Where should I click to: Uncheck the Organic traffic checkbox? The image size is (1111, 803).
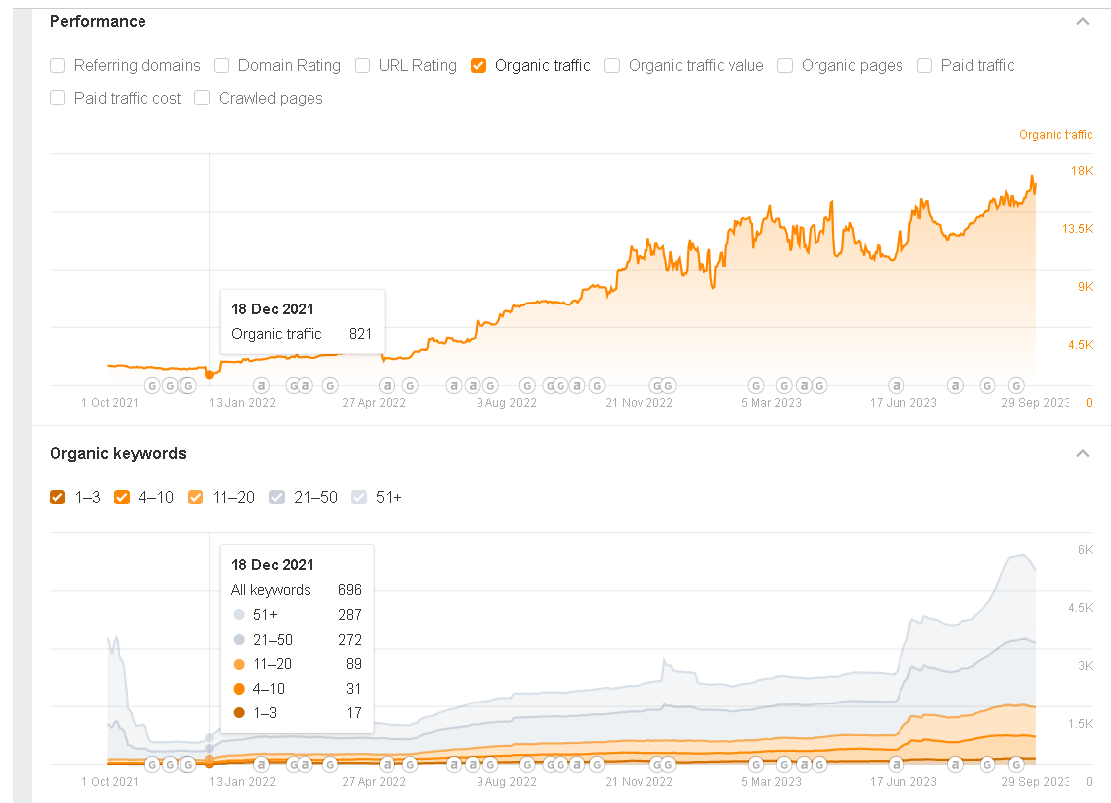coord(479,66)
